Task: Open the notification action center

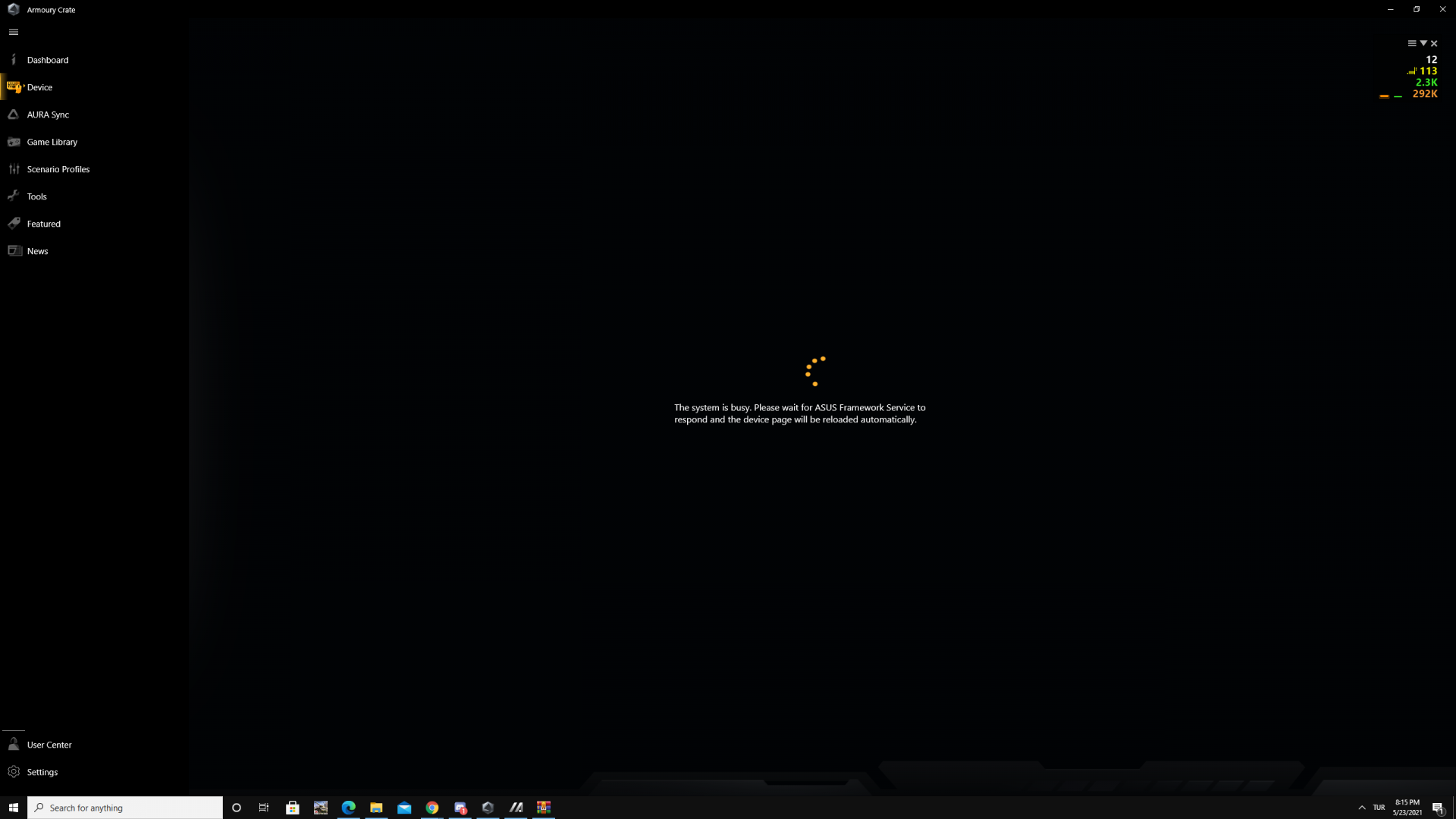Action: (1438, 808)
